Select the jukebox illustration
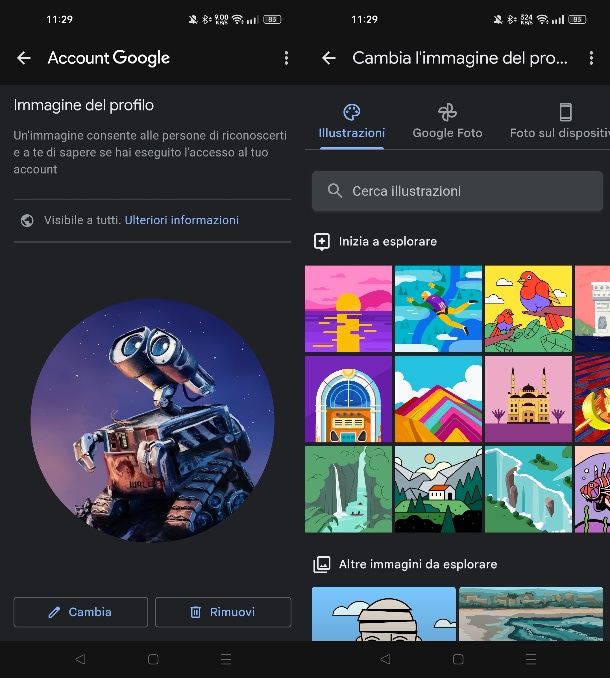The height and width of the screenshot is (678, 610). point(348,399)
